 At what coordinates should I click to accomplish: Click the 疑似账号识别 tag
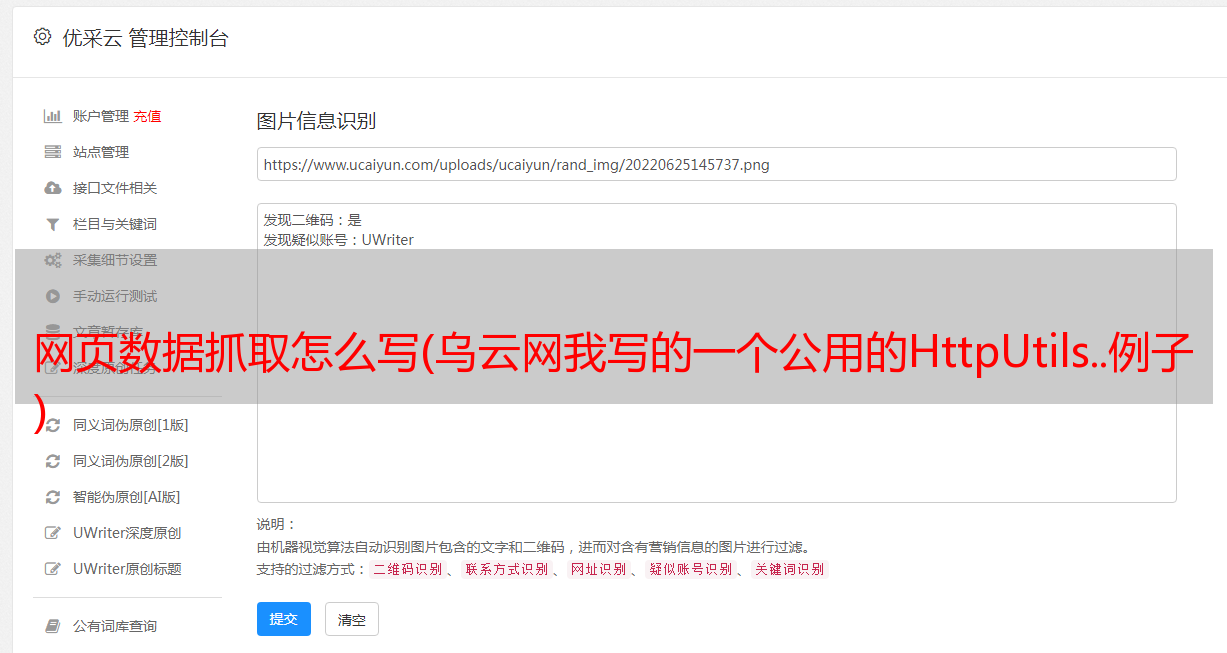pos(690,569)
